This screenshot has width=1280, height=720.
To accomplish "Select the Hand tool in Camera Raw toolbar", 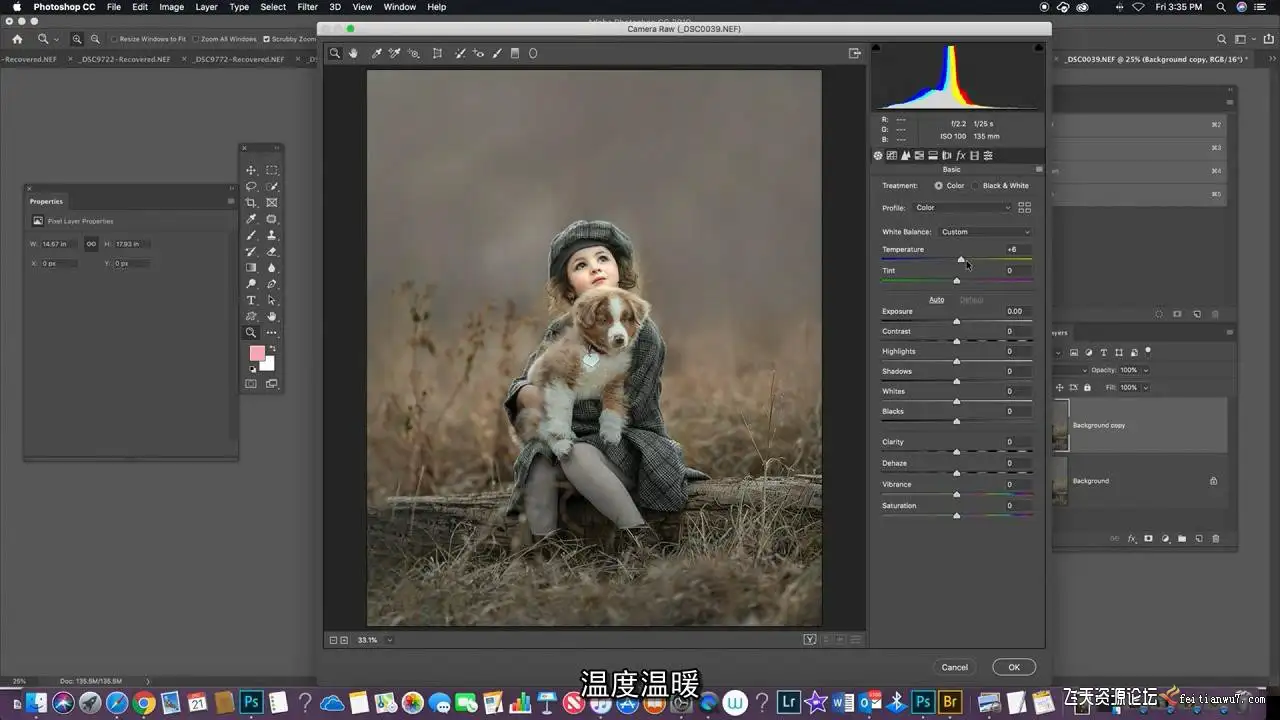I will coord(353,53).
